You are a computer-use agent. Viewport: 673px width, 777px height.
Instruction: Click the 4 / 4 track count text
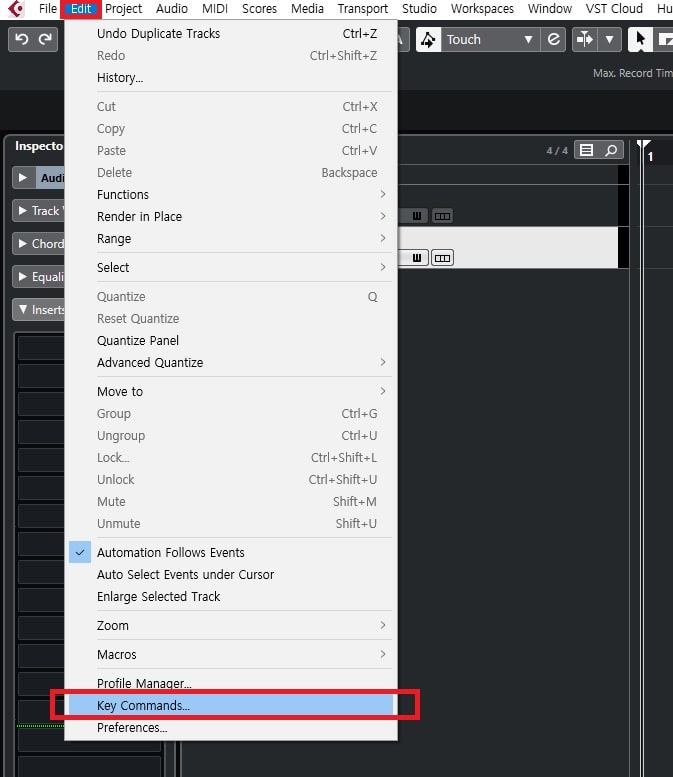point(557,150)
